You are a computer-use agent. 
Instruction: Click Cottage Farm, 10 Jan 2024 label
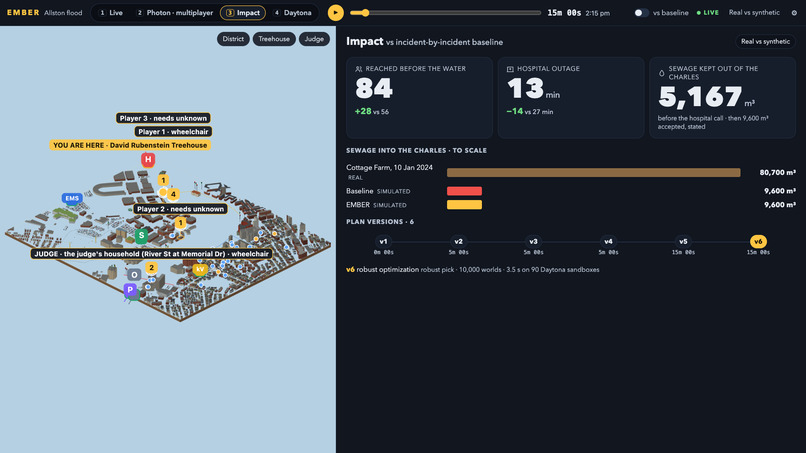tap(389, 168)
